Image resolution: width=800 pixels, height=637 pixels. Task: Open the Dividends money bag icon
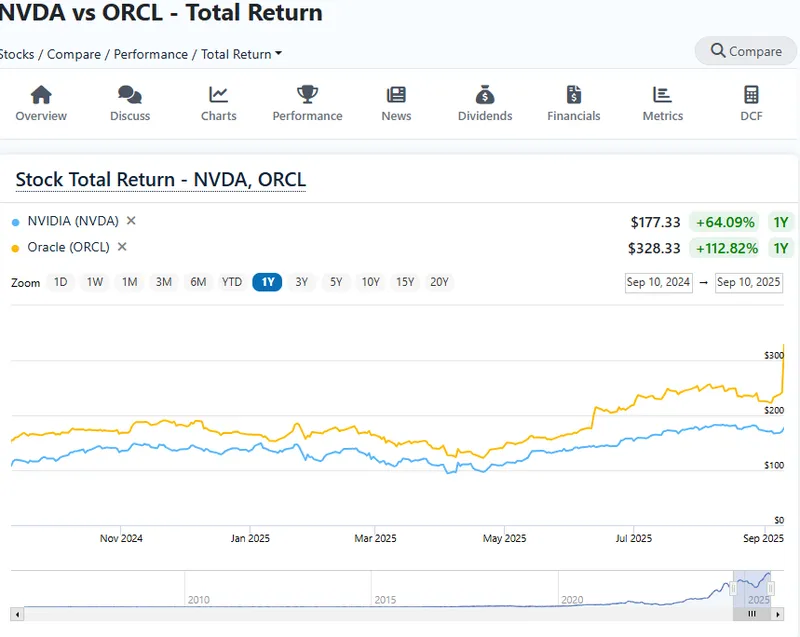485,95
